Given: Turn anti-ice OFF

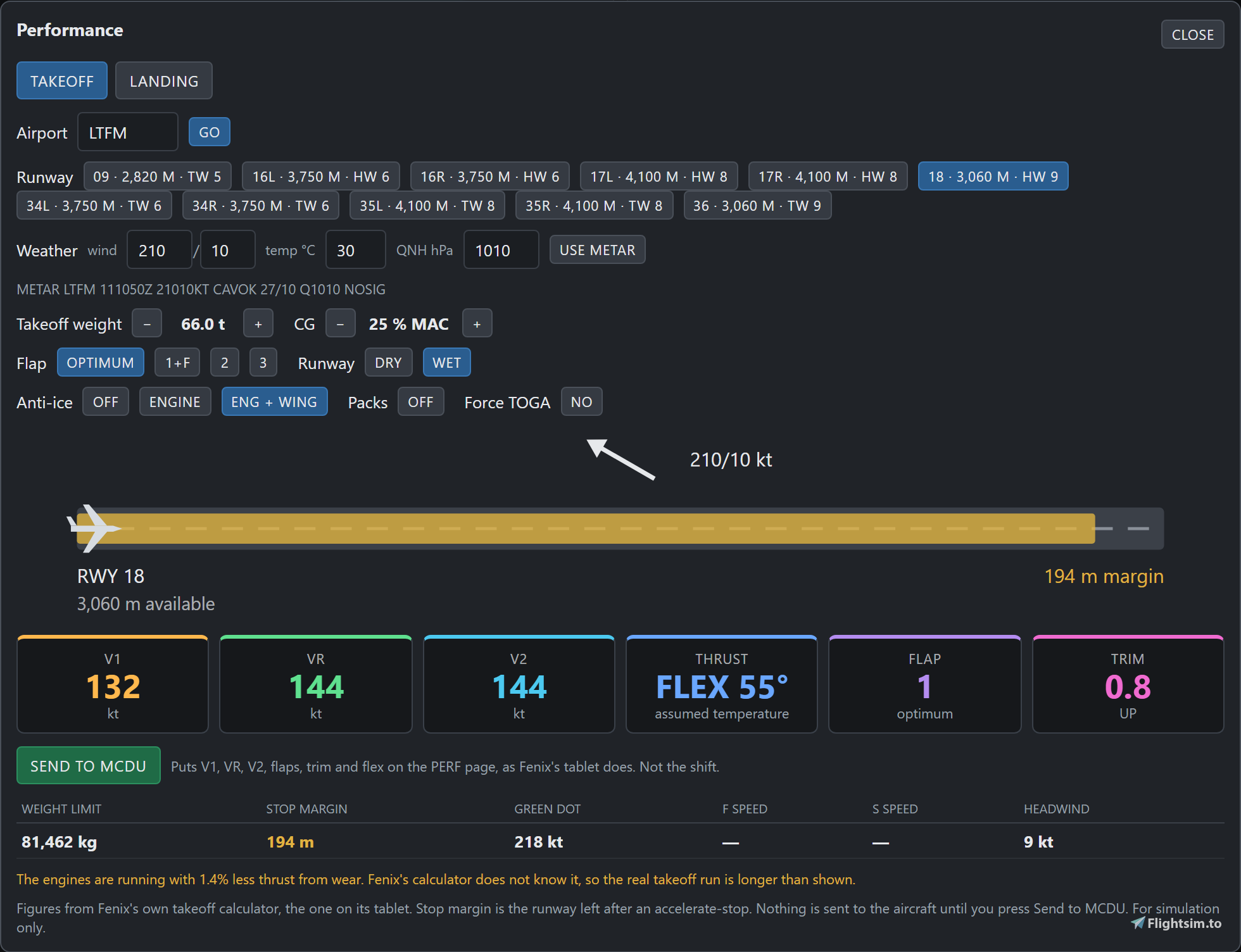Looking at the screenshot, I should point(106,402).
